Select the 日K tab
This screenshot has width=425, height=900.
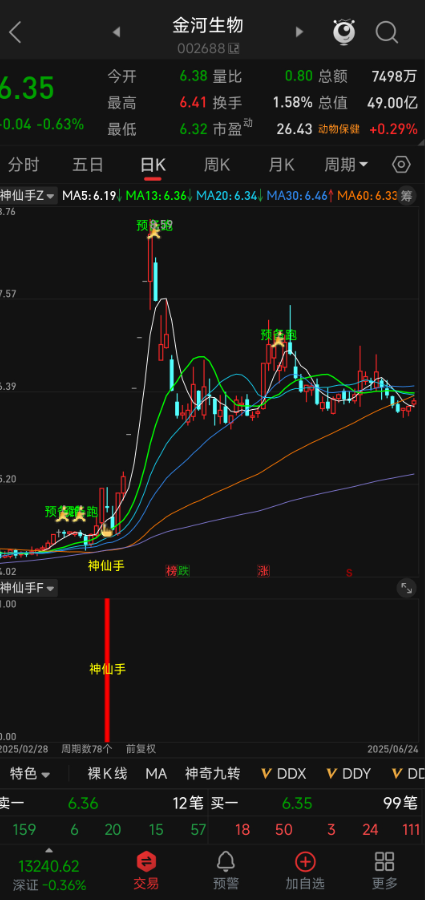point(153,165)
